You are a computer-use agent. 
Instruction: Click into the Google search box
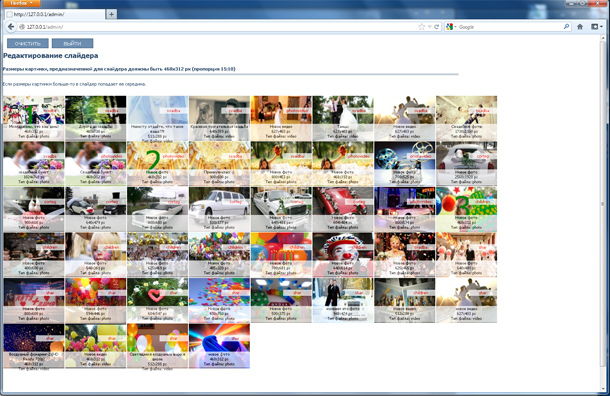[x=510, y=27]
